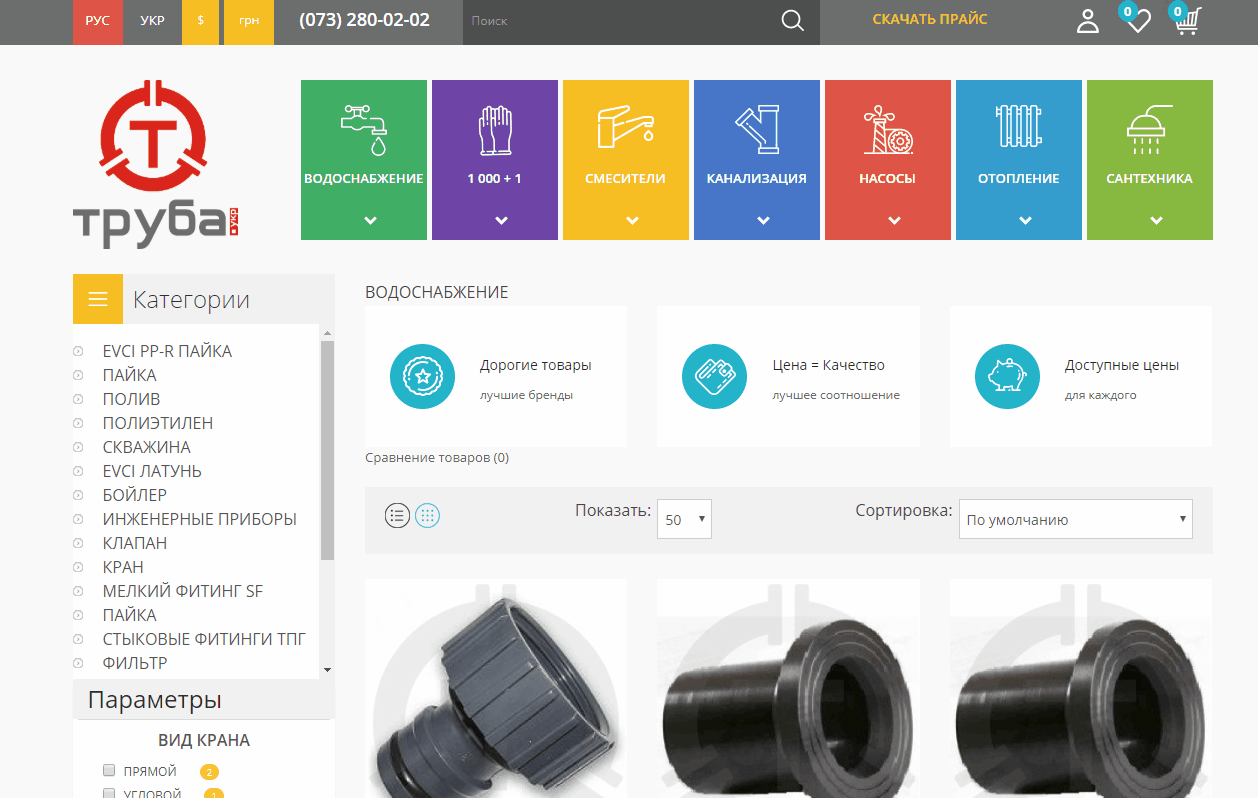The width and height of the screenshot is (1258, 798).
Task: Expand the Водоснабжение tile chevron
Action: pos(371,220)
